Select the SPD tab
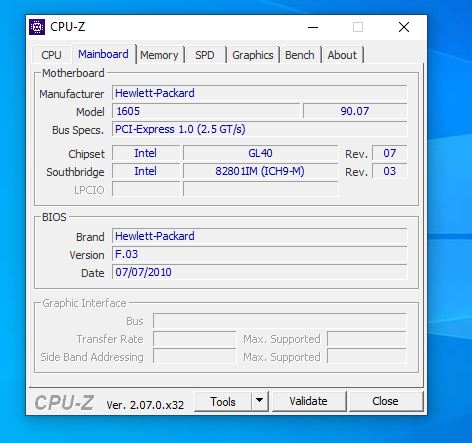This screenshot has height=443, width=472. 205,55
